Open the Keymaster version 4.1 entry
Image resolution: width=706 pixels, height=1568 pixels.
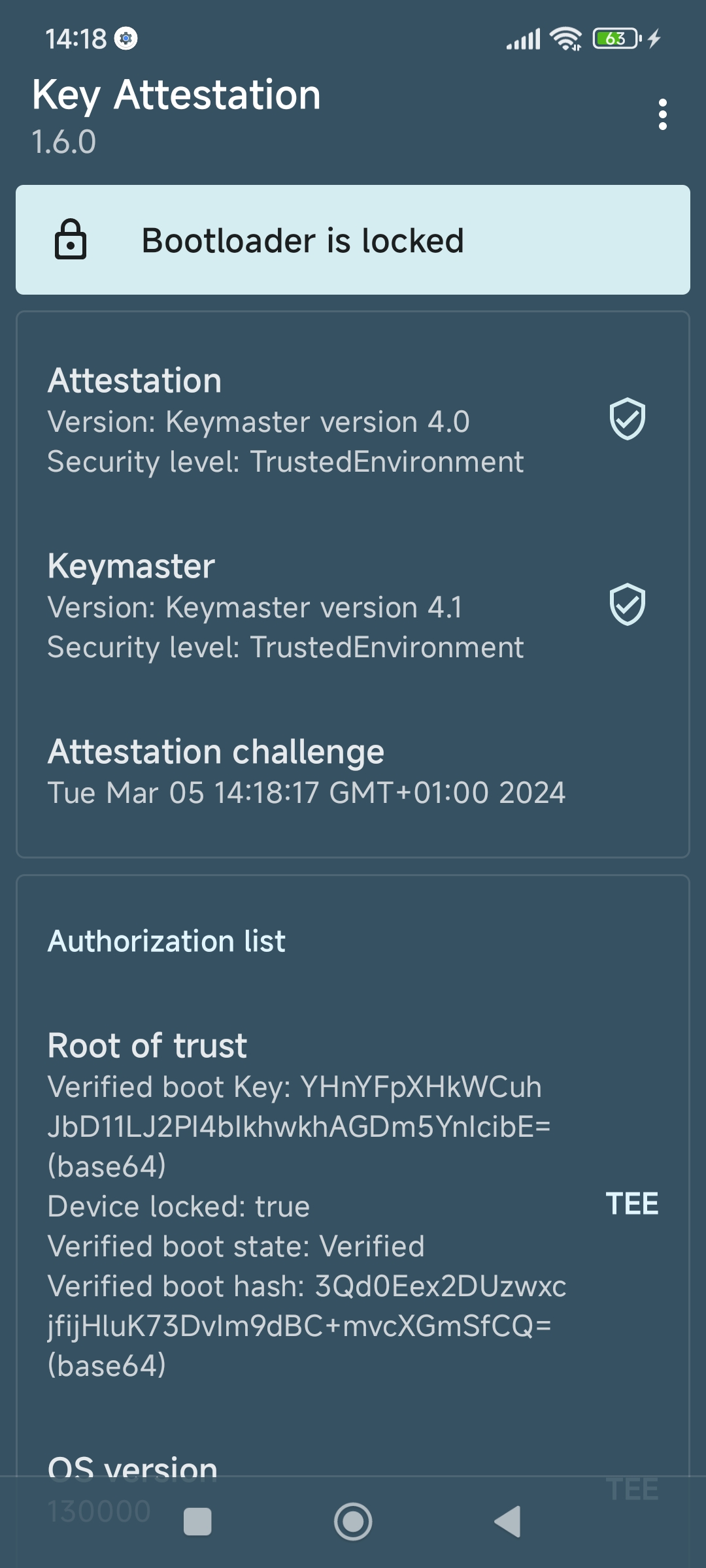tap(353, 606)
